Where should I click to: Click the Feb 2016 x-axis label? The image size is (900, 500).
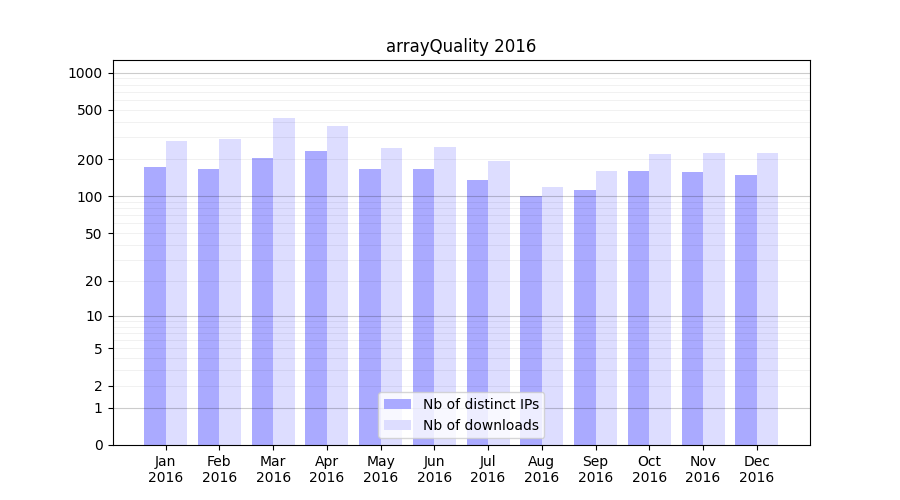tap(219, 469)
